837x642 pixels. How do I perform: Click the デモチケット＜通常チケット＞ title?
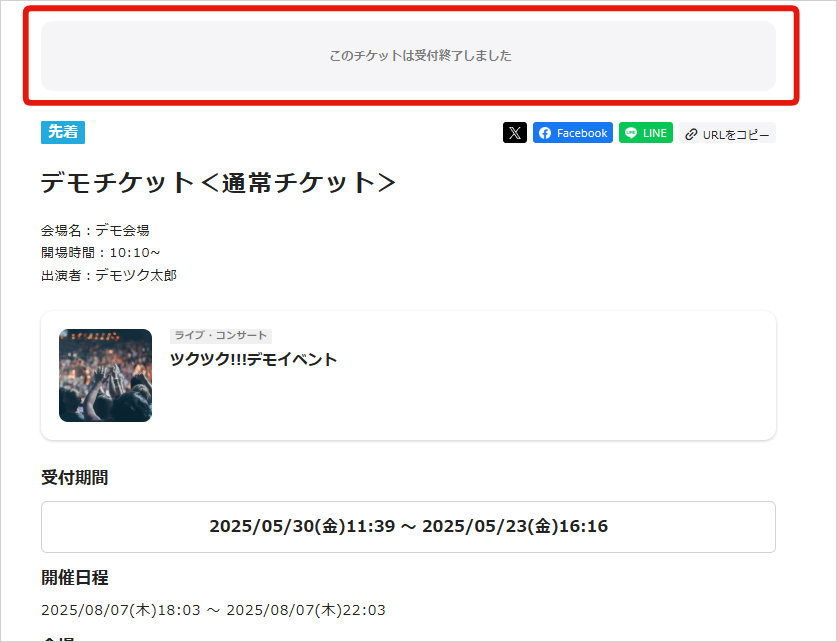(218, 182)
